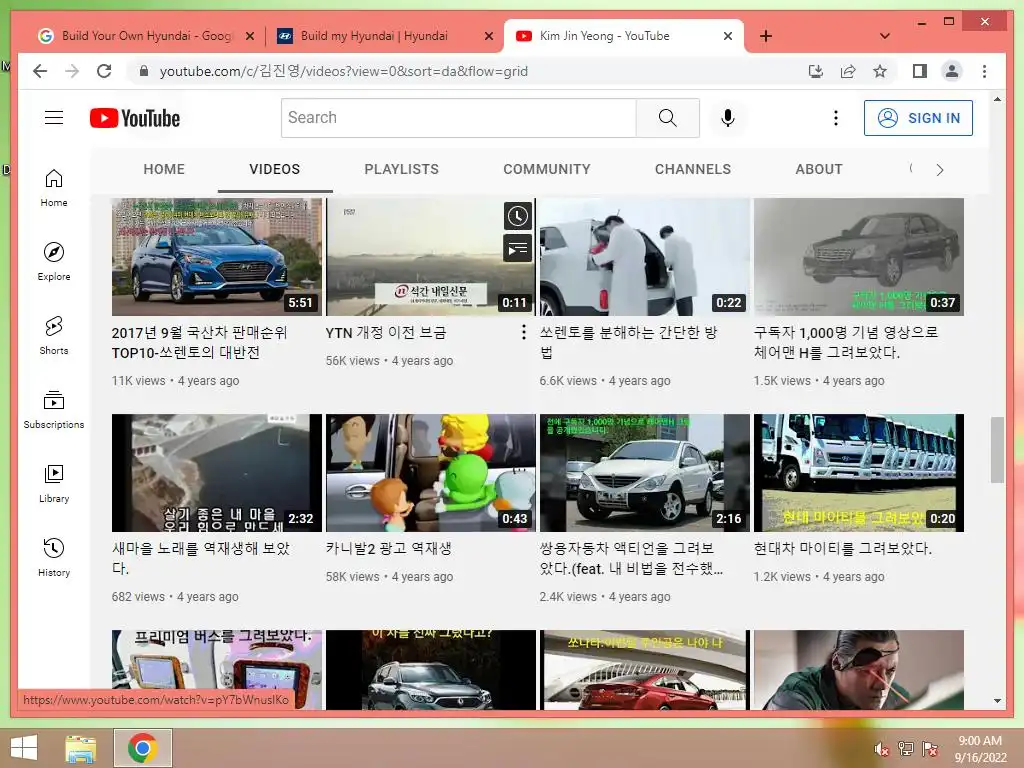Reload the page

pyautogui.click(x=104, y=71)
